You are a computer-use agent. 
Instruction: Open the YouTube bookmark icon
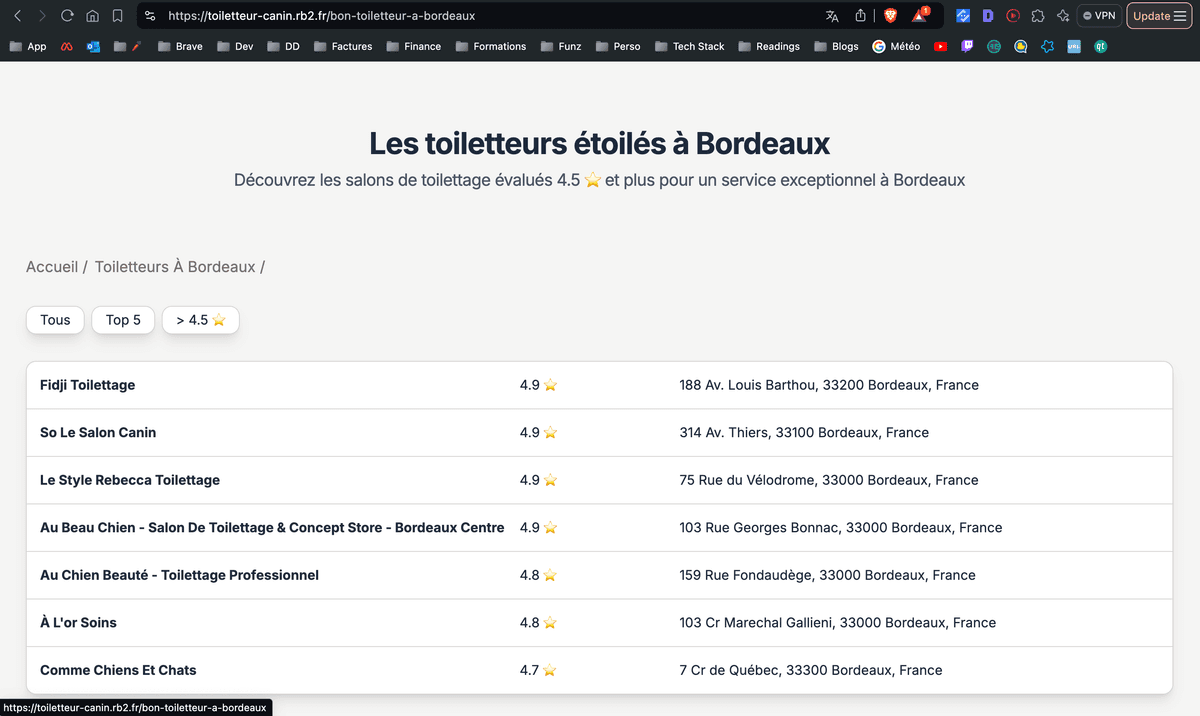click(940, 46)
